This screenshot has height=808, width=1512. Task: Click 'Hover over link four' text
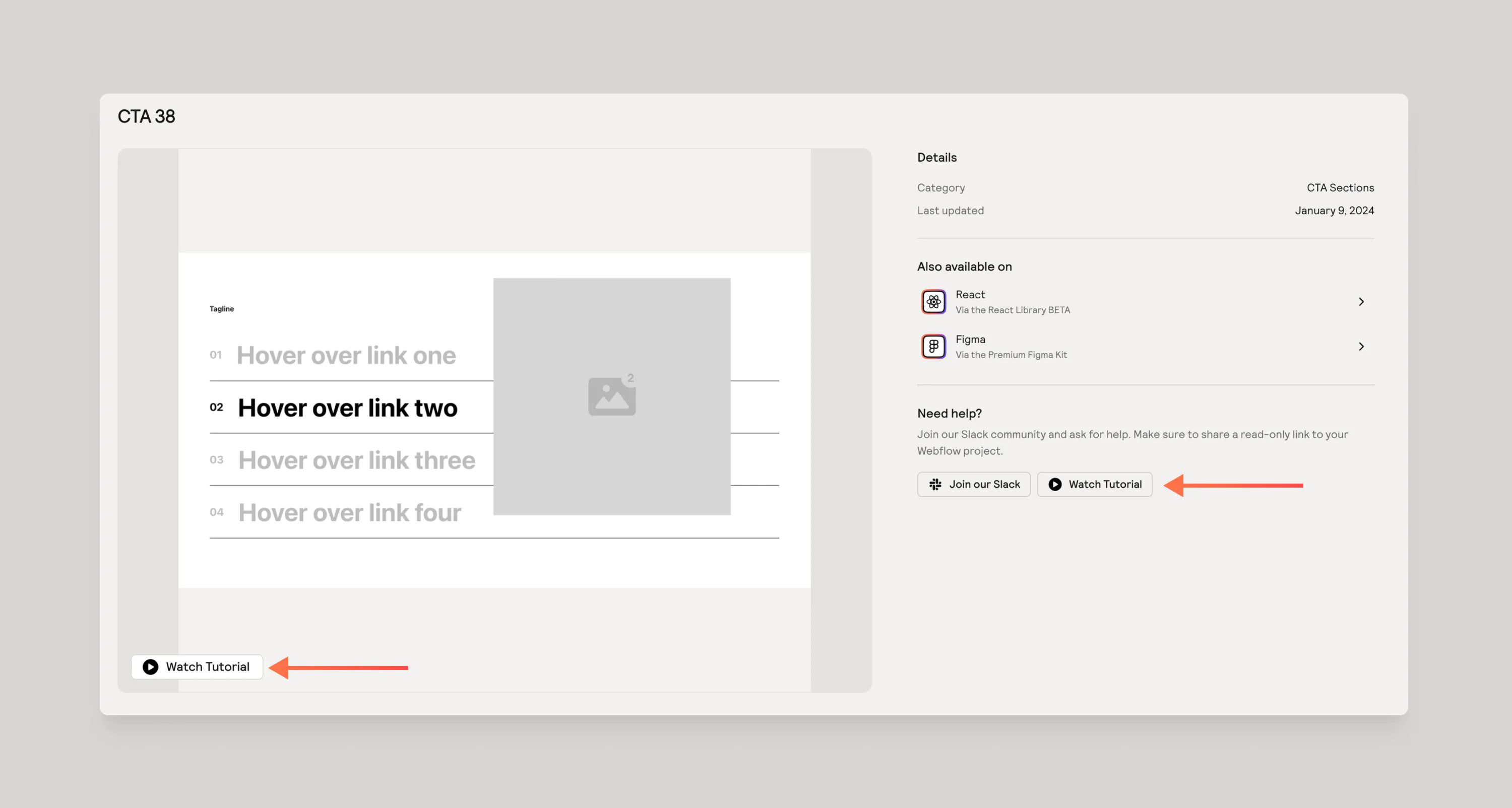(x=349, y=512)
